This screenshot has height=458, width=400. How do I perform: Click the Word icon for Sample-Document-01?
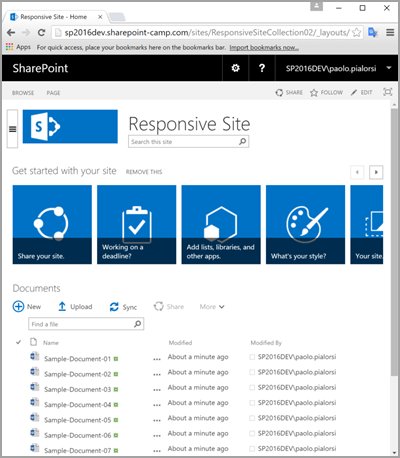click(35, 356)
